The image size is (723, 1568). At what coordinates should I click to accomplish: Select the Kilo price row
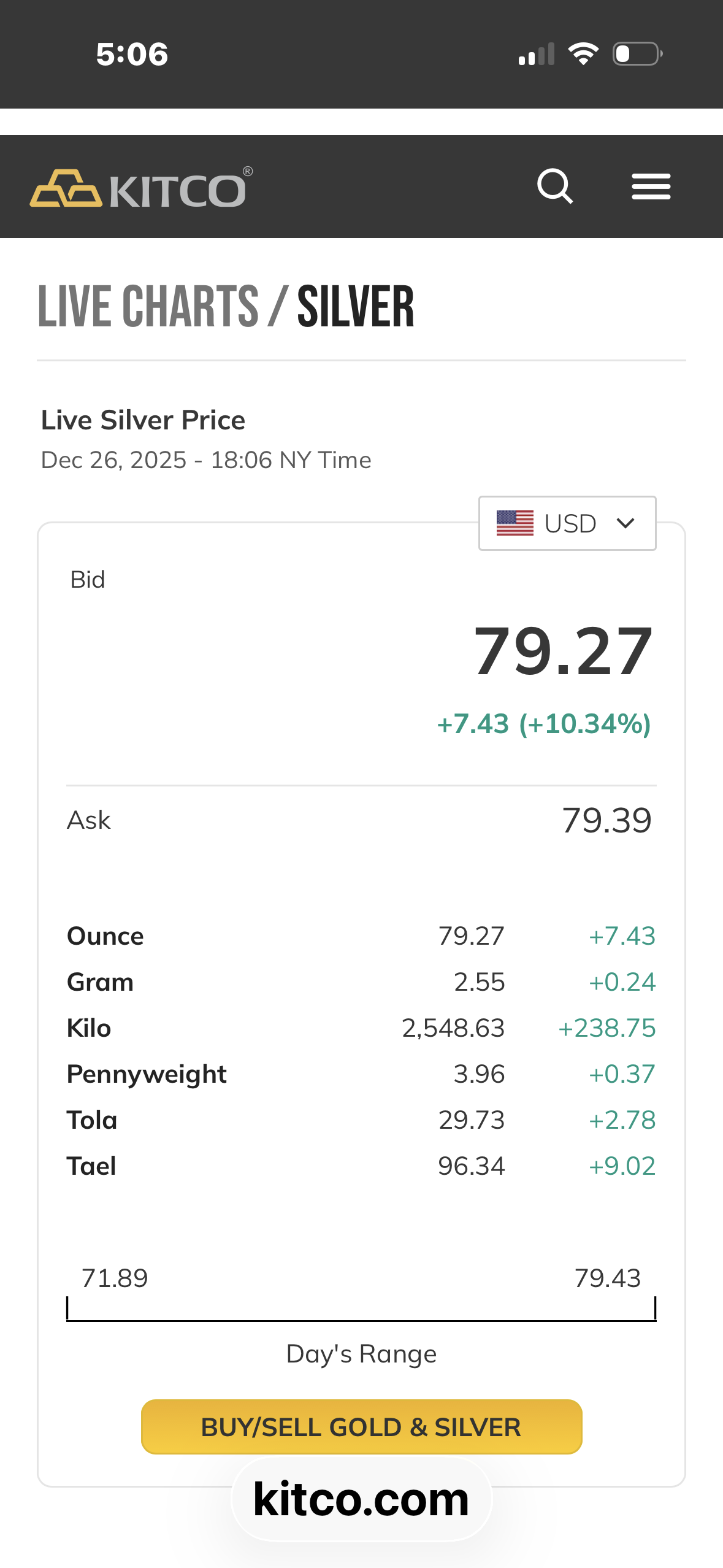[361, 1028]
